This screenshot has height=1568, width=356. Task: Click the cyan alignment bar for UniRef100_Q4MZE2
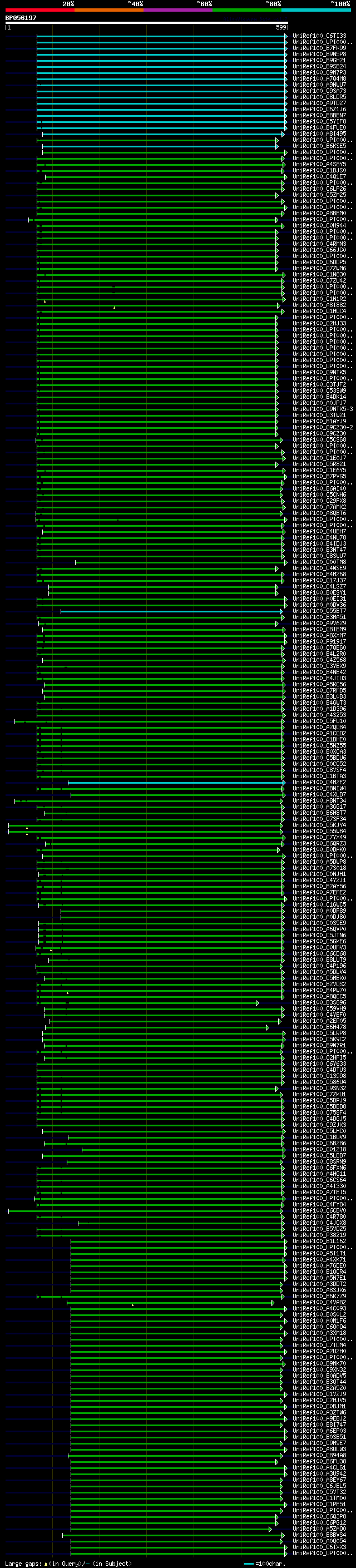tap(176, 782)
